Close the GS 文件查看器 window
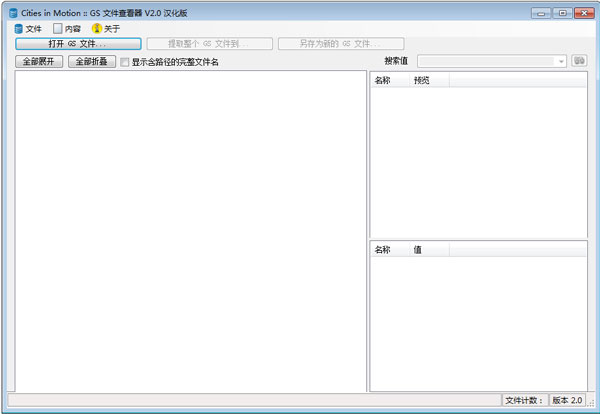 point(584,13)
